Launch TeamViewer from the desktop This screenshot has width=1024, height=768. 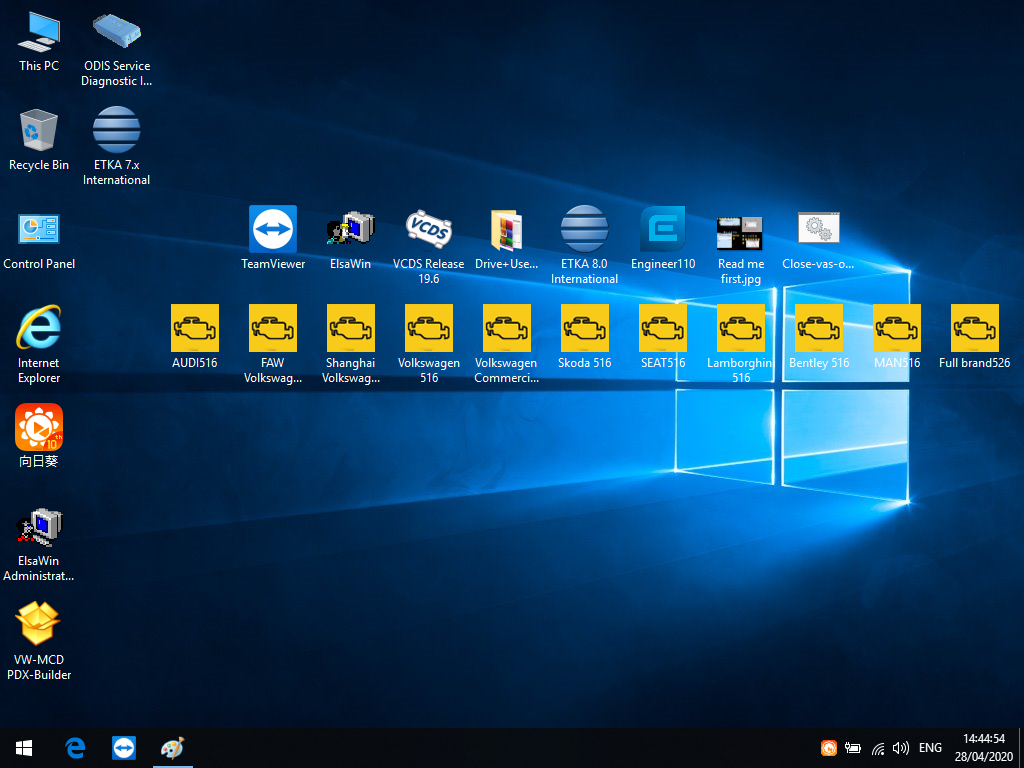(x=272, y=227)
